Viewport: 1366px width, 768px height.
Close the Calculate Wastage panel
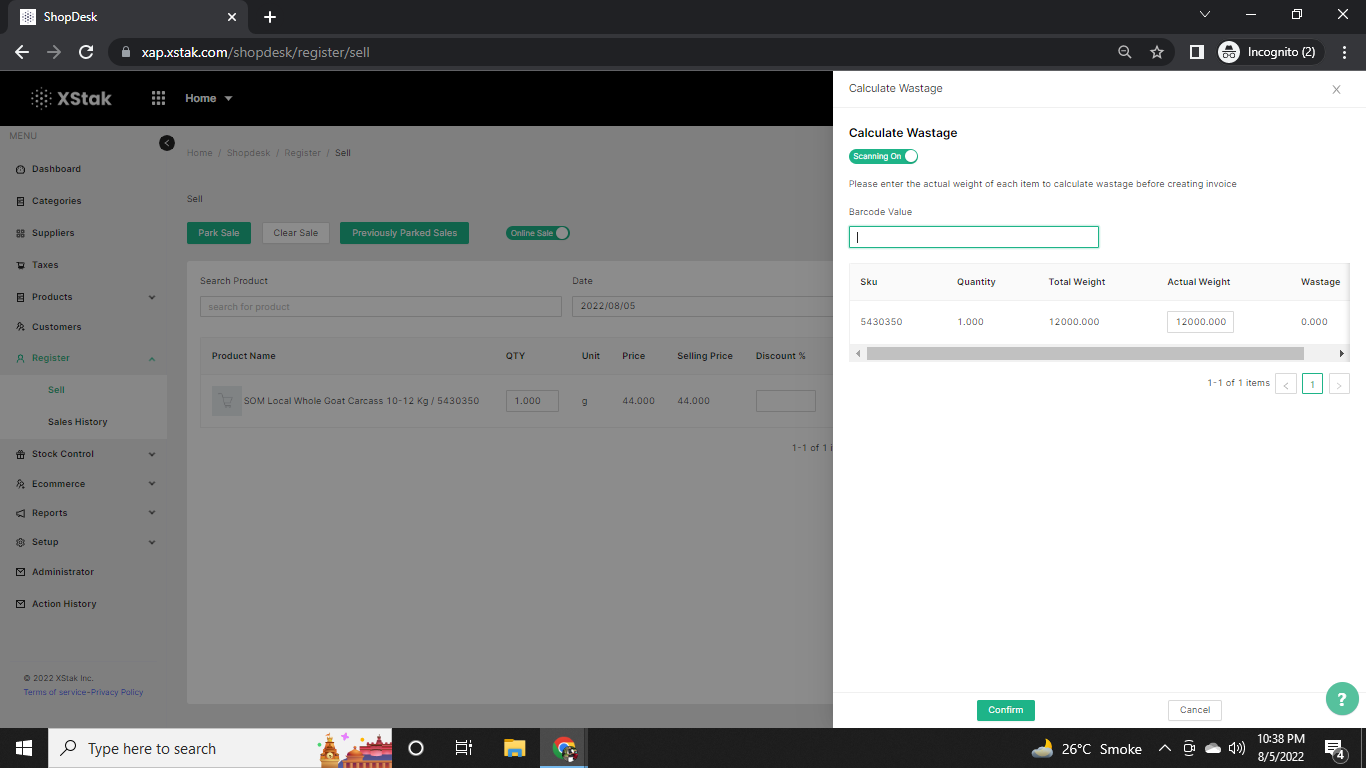tap(1336, 90)
